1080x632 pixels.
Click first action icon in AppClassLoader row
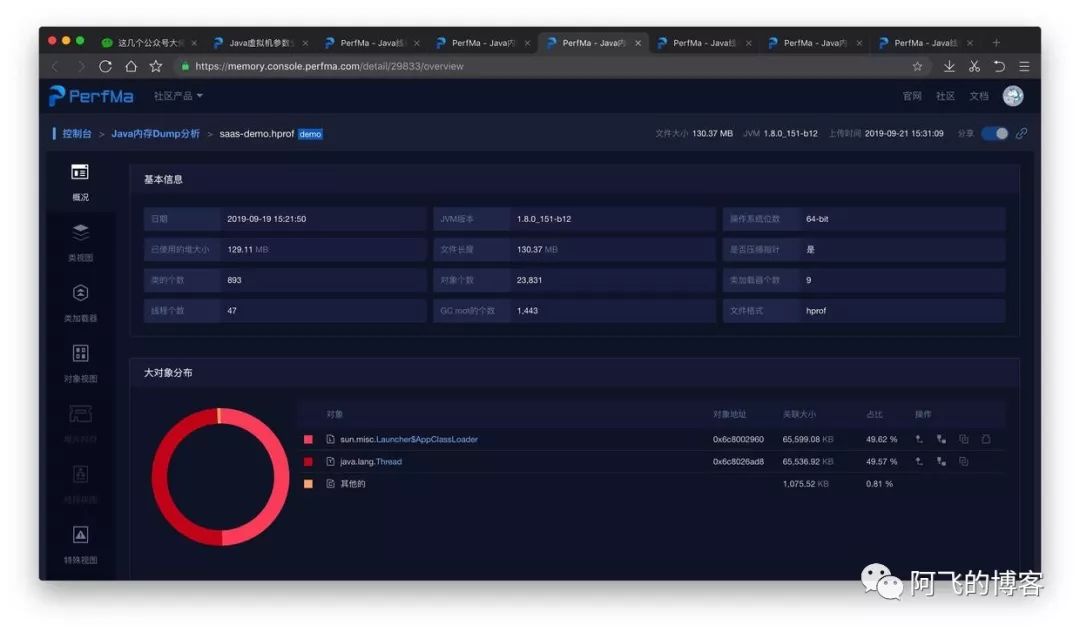(x=919, y=439)
